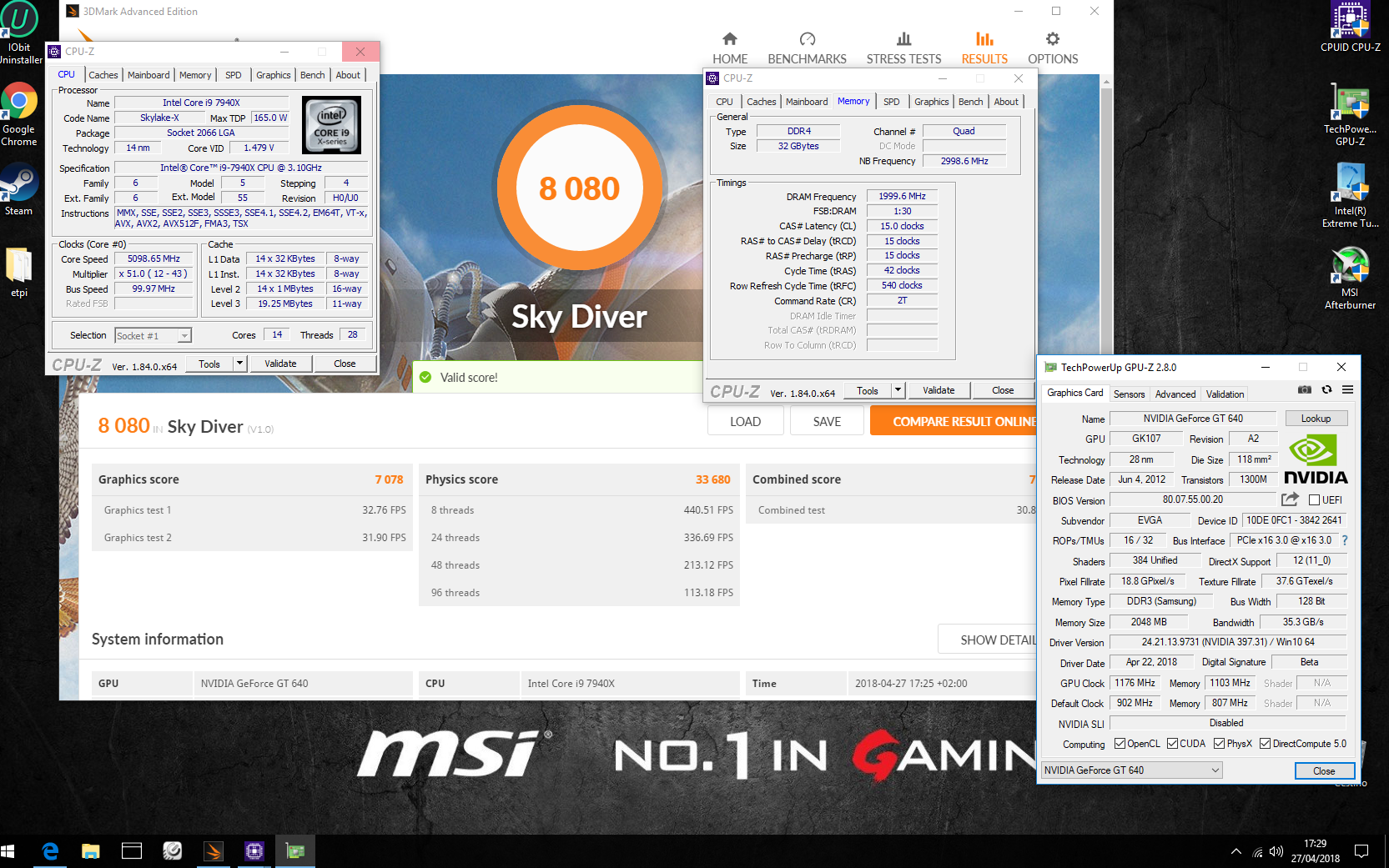Viewport: 1389px width, 868px height.
Task: Open the IObit Uninstaller desktop icon
Action: pyautogui.click(x=19, y=33)
